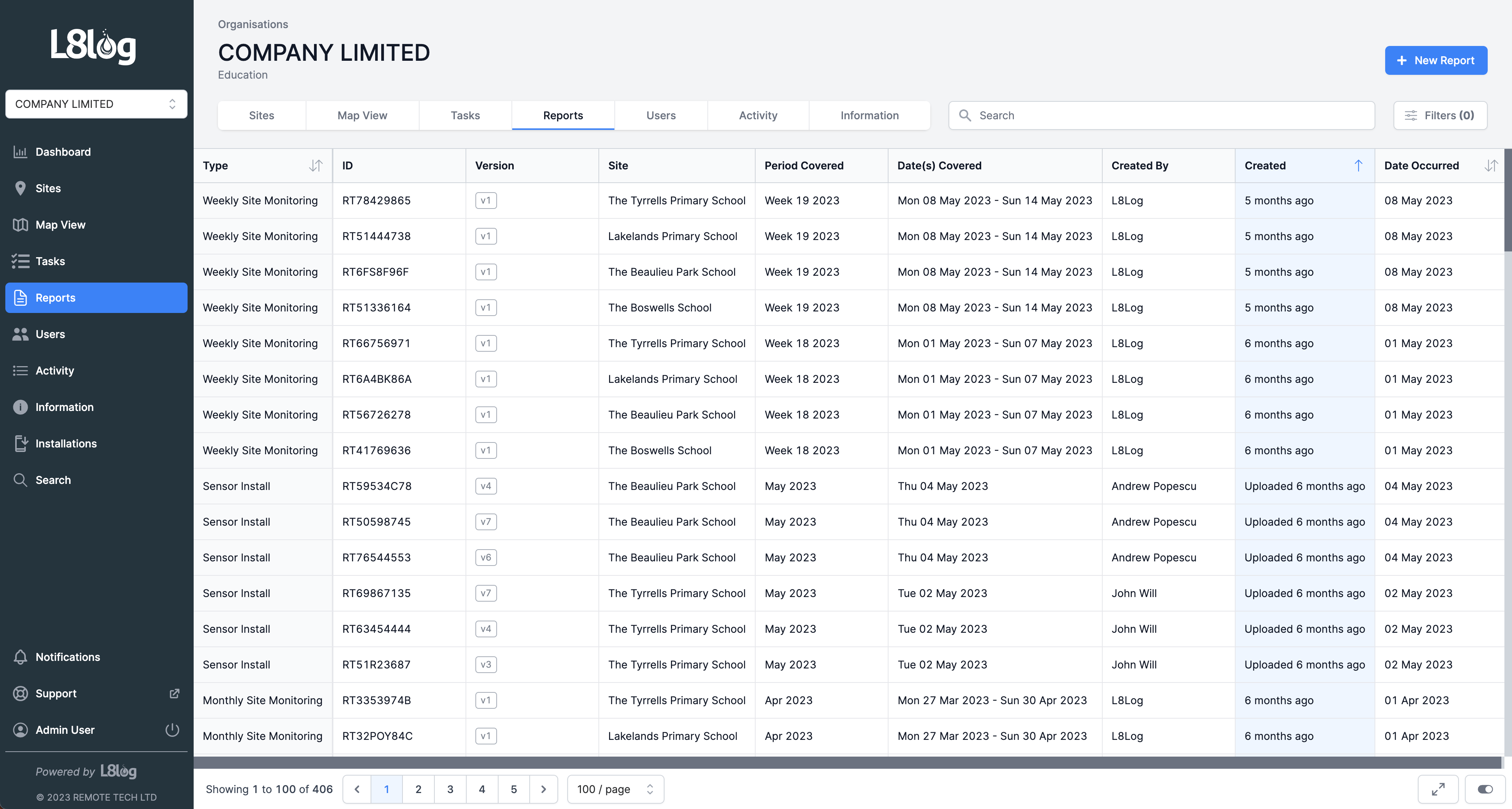This screenshot has height=809, width=1512.
Task: Click the Organisations breadcrumb link
Action: (x=253, y=24)
